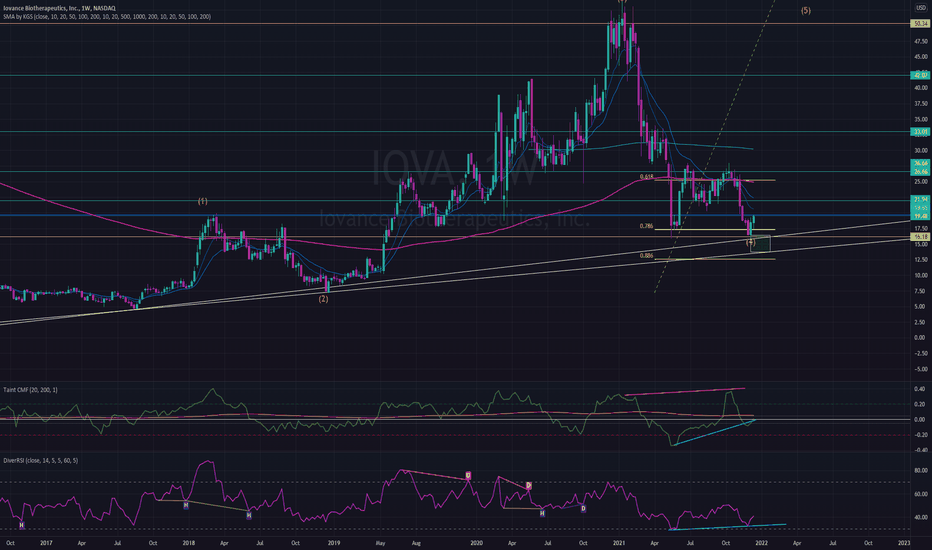Click Aug on the time axis
The width and height of the screenshot is (932, 550).
pos(416,543)
